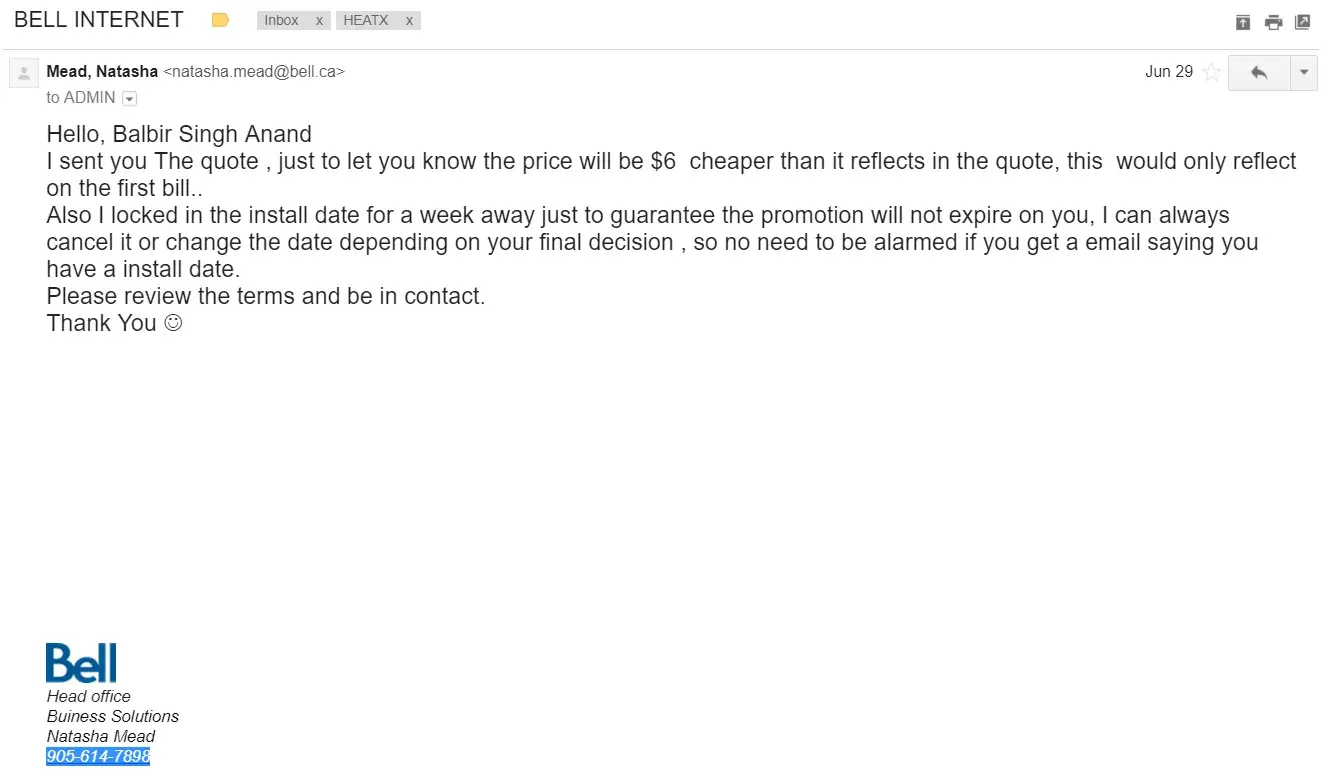This screenshot has height=771, width=1330.
Task: Click the yellow importance marker
Action: coord(221,20)
